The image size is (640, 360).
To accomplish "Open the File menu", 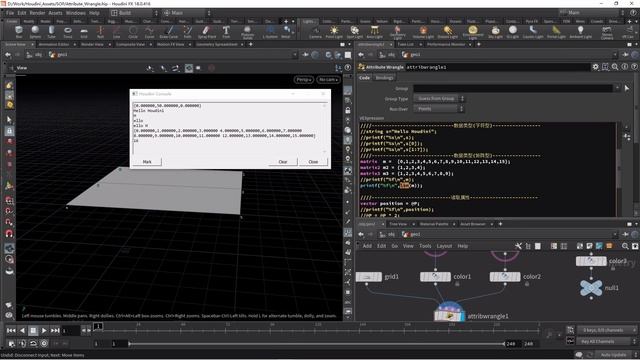I will click(10, 13).
